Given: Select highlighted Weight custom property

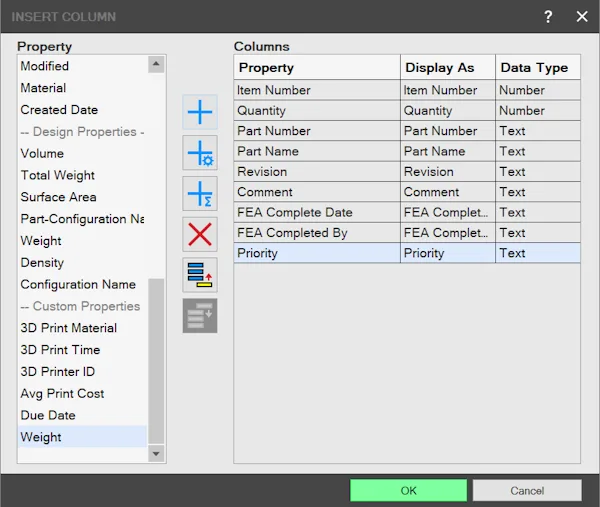Looking at the screenshot, I should (82, 437).
